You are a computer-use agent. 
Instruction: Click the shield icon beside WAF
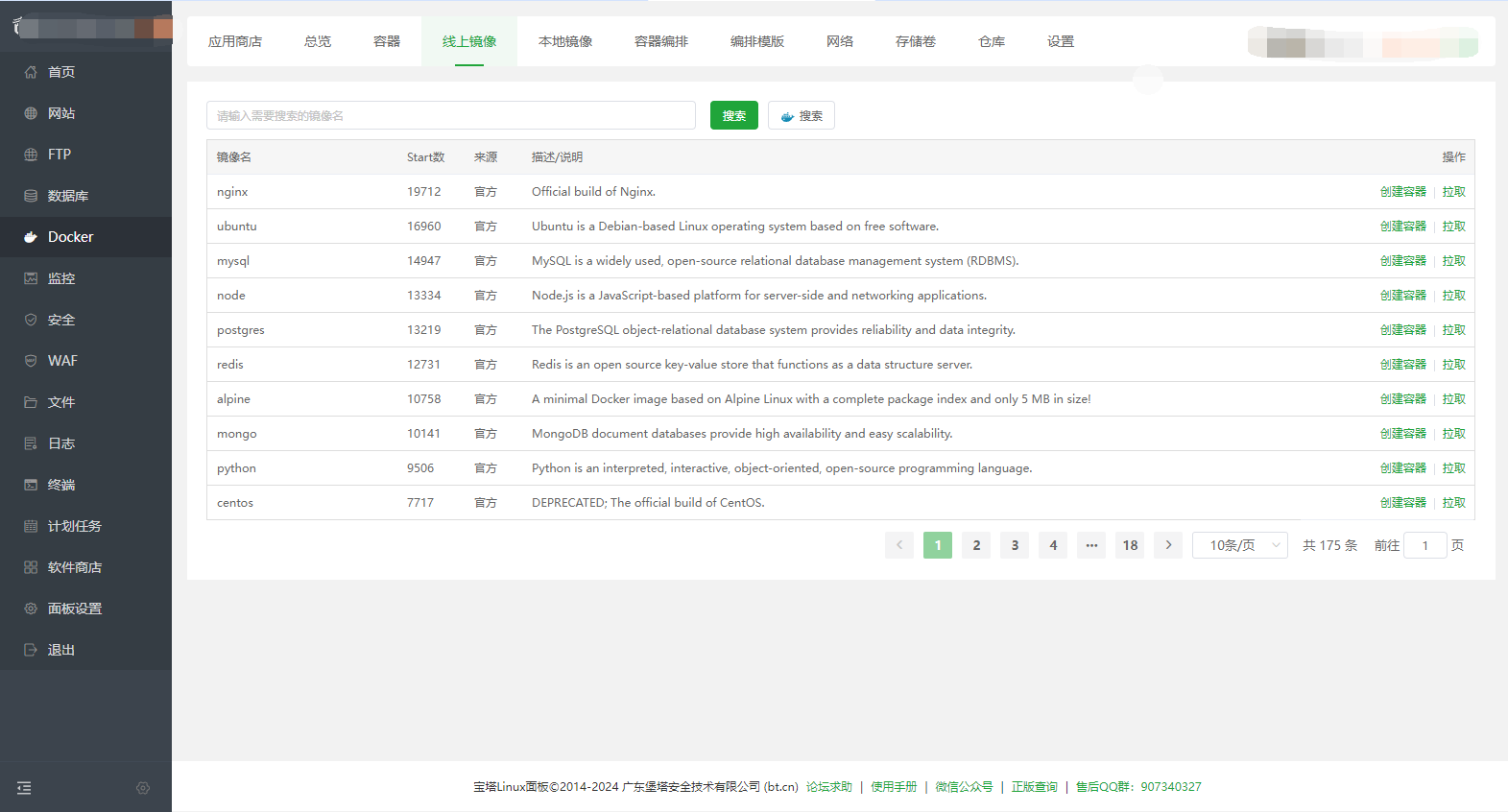point(31,361)
